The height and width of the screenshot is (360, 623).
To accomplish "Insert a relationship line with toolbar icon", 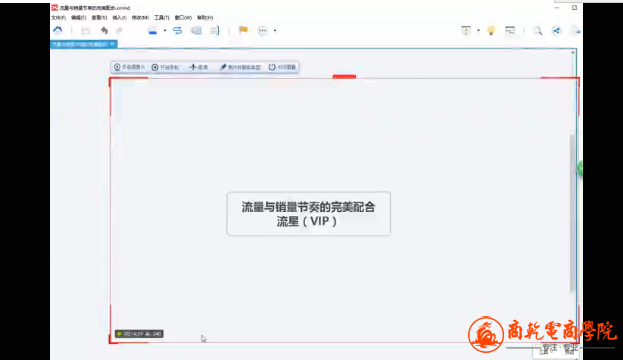I will click(x=178, y=31).
